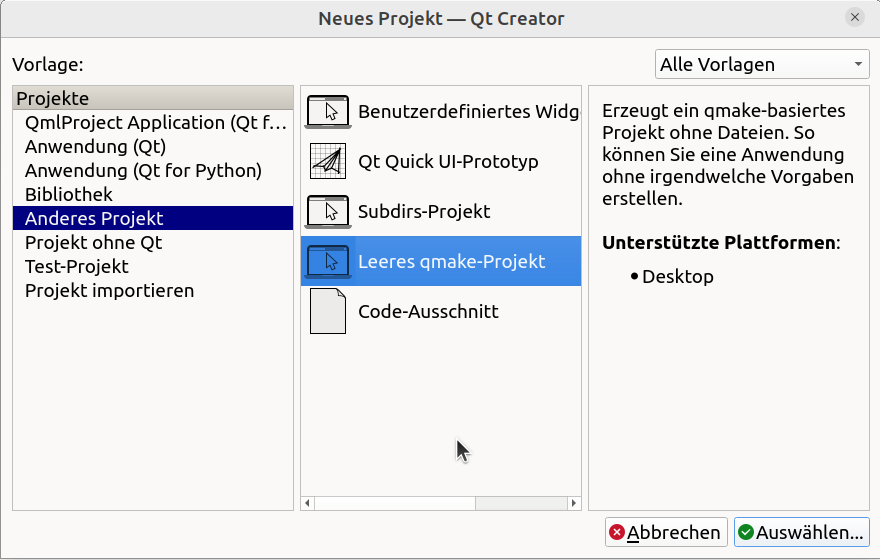Close the Neues Projekt dialog window
Screen dimensions: 880x560
click(x=855, y=18)
